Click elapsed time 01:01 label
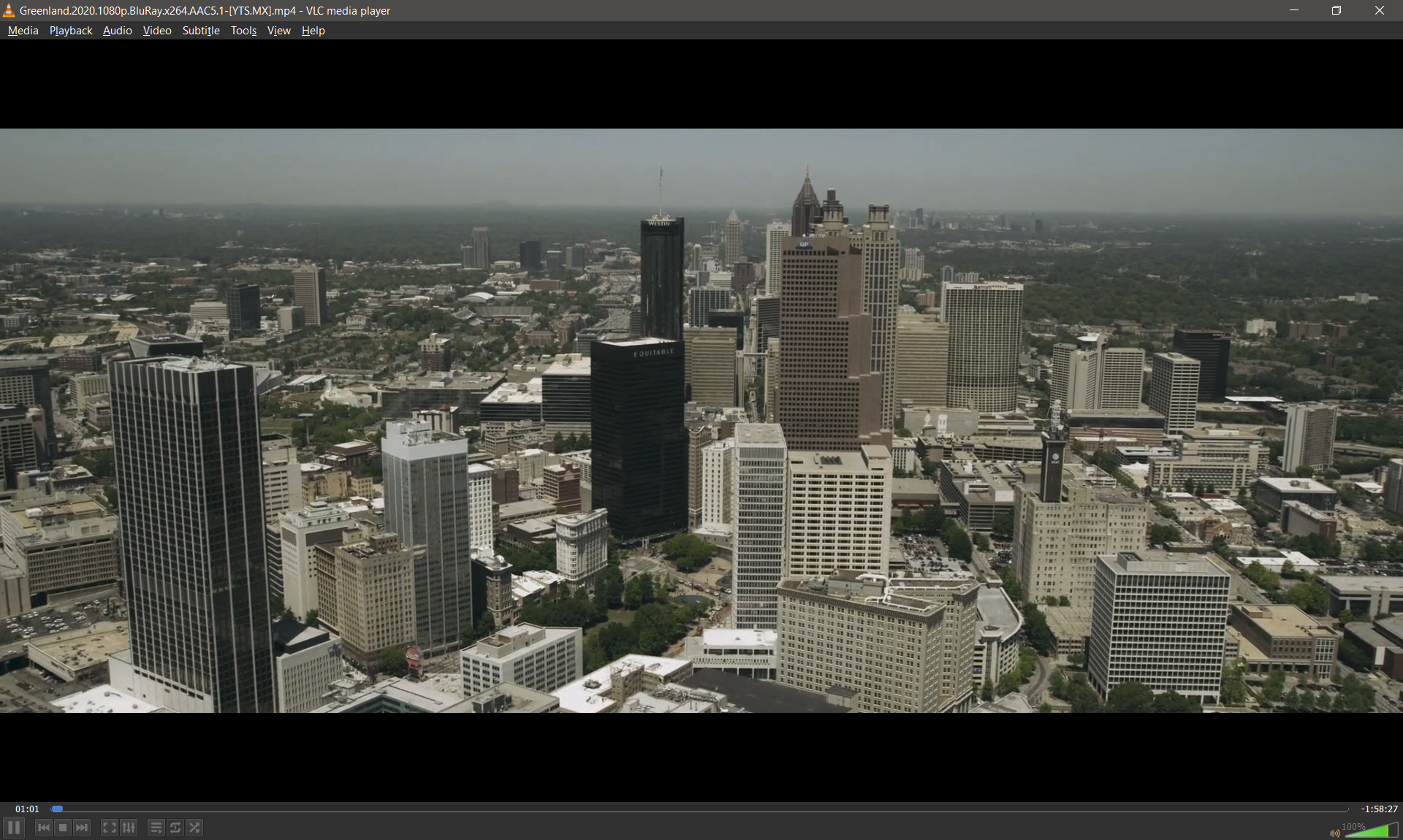The height and width of the screenshot is (840, 1403). 27,809
